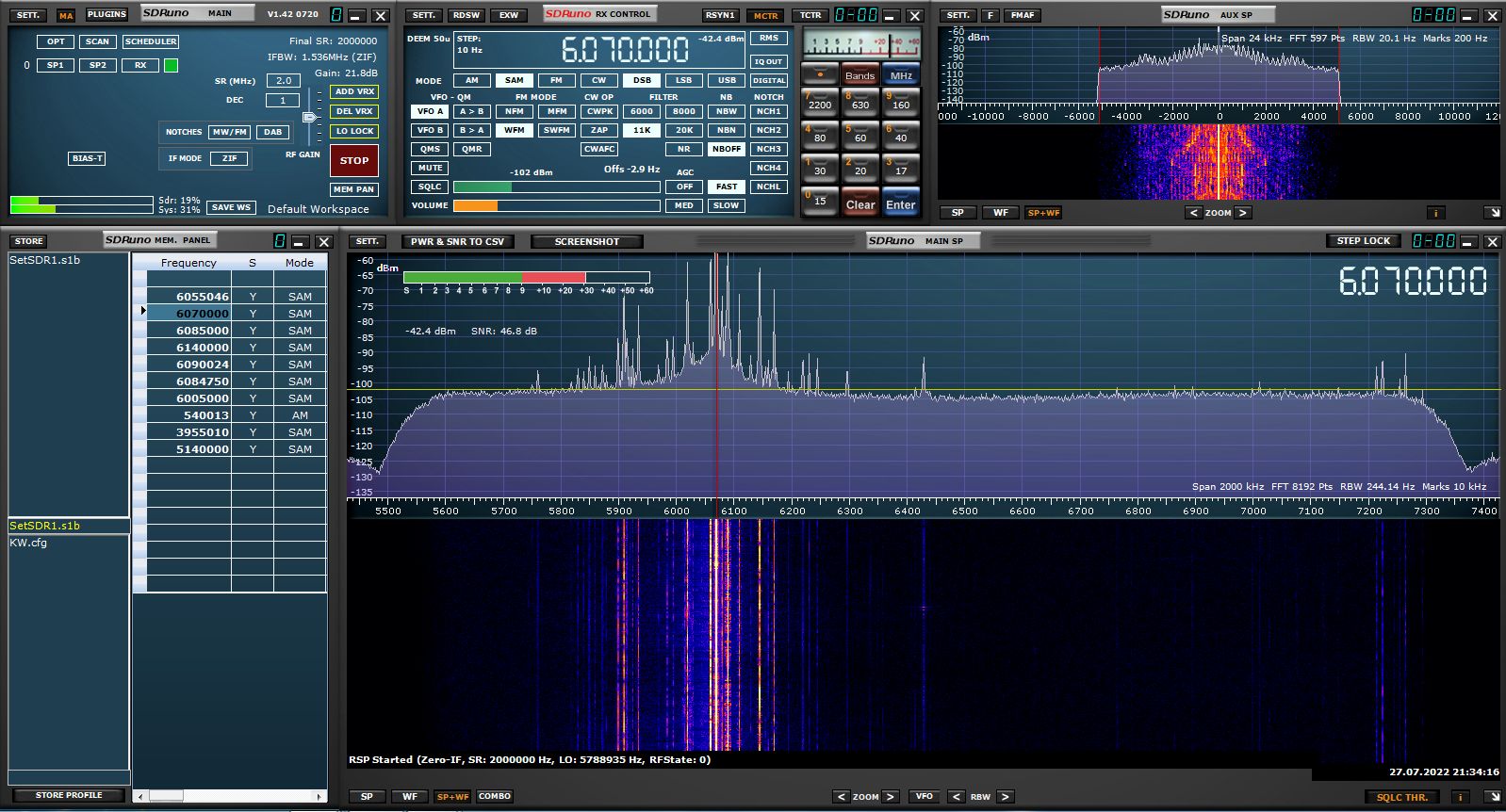Viewport: 1506px width, 812px height.
Task: Click the RBW decrease arrow
Action: [x=956, y=797]
